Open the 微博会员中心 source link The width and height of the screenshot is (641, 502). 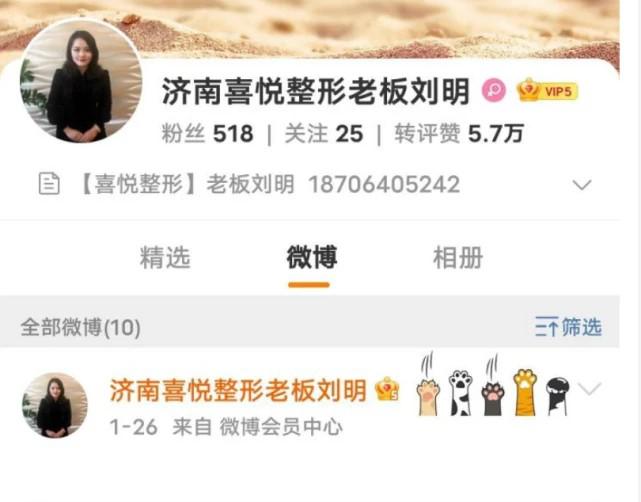pyautogui.click(x=281, y=427)
